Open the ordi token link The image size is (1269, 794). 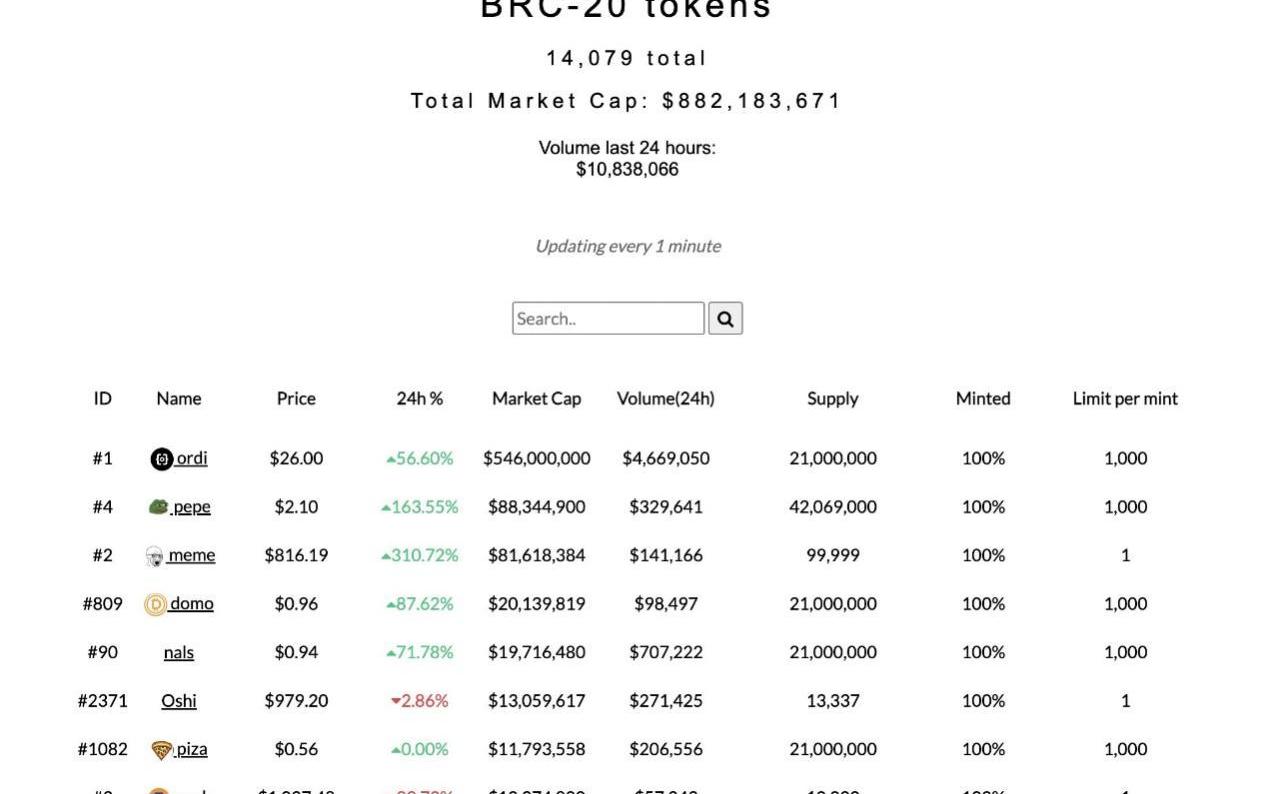(192, 458)
